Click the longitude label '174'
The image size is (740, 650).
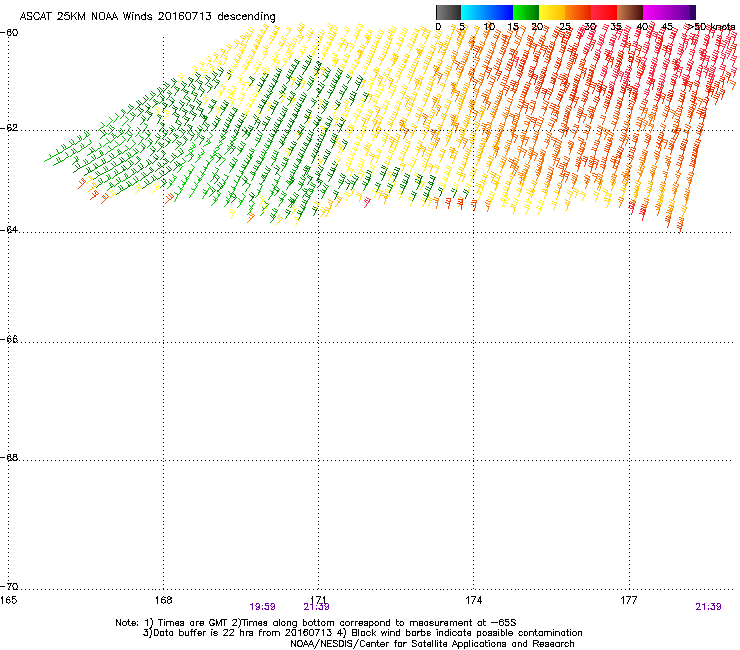click(x=473, y=600)
